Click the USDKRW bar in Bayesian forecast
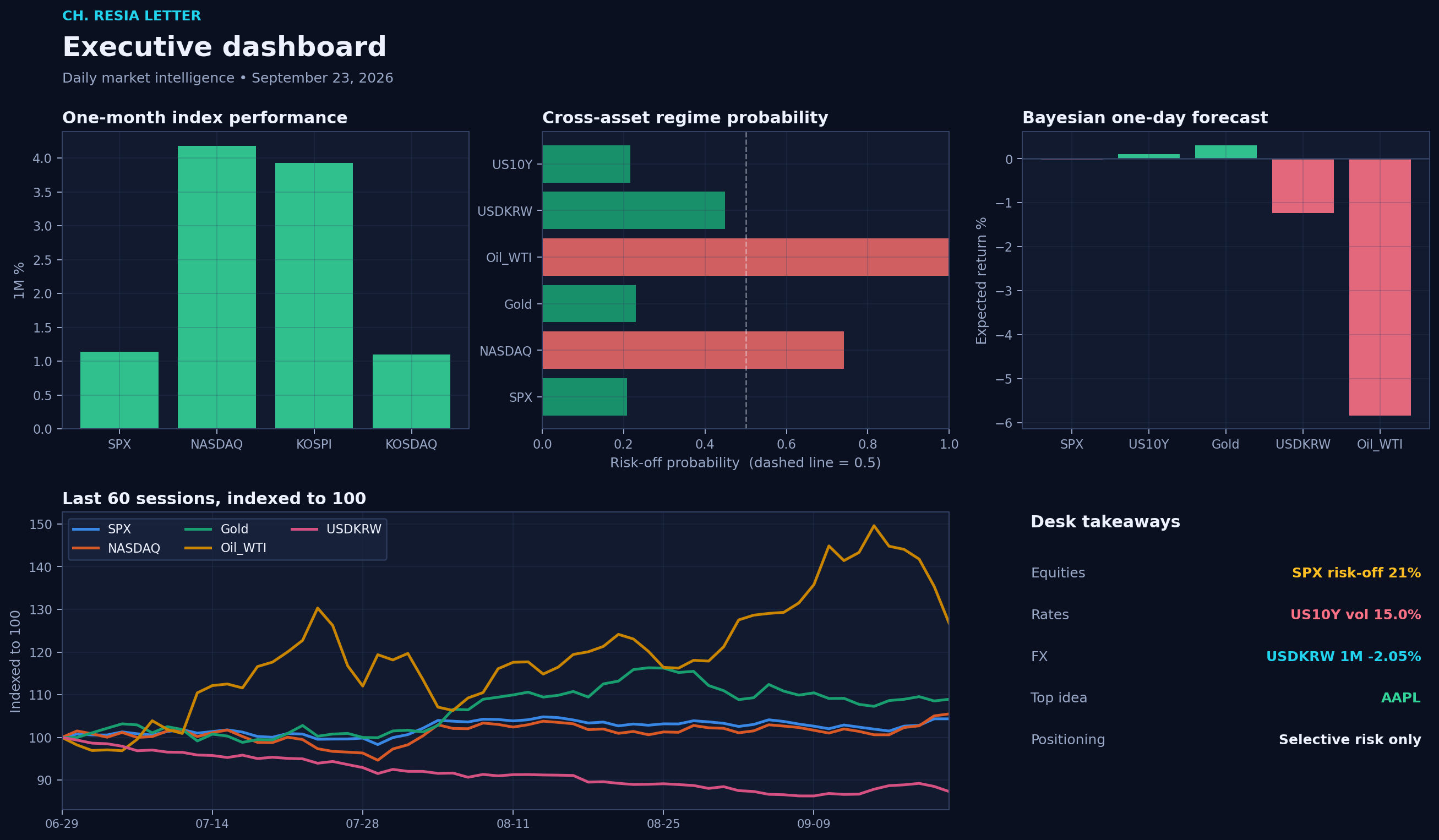The width and height of the screenshot is (1439, 840). [x=1302, y=186]
